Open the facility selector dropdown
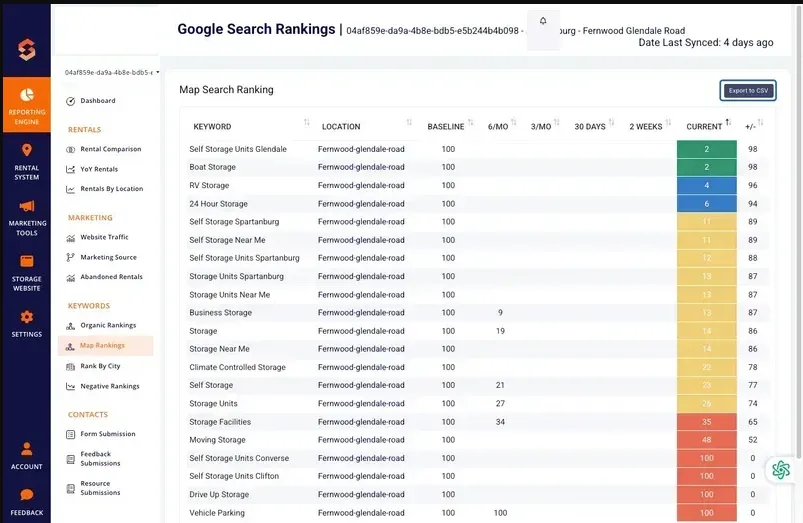This screenshot has width=803, height=523. click(x=112, y=72)
